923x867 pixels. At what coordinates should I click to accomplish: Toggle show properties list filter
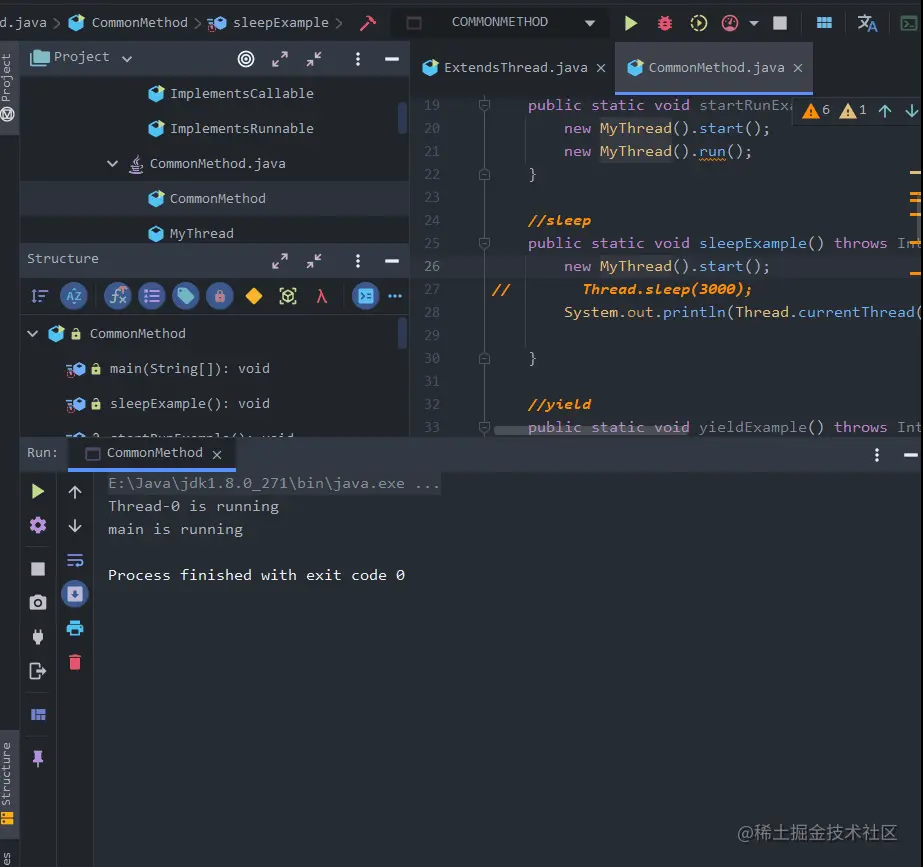click(152, 296)
